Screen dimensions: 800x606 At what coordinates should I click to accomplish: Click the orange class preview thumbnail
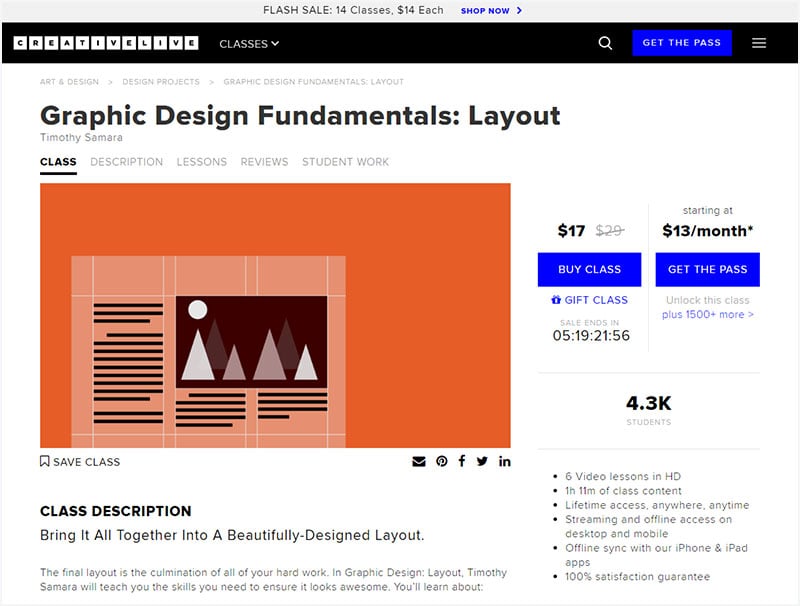tap(275, 315)
